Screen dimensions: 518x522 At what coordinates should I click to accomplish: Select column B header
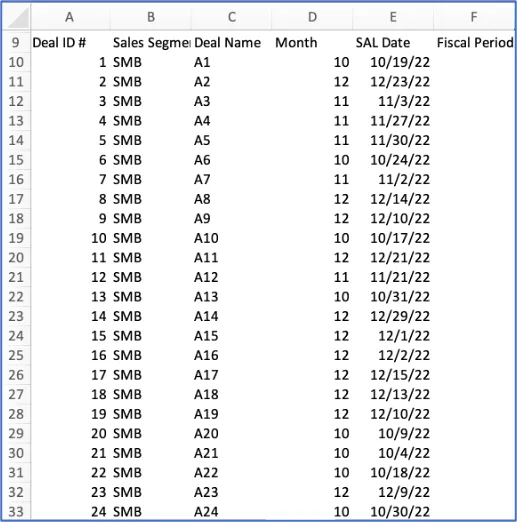(151, 17)
